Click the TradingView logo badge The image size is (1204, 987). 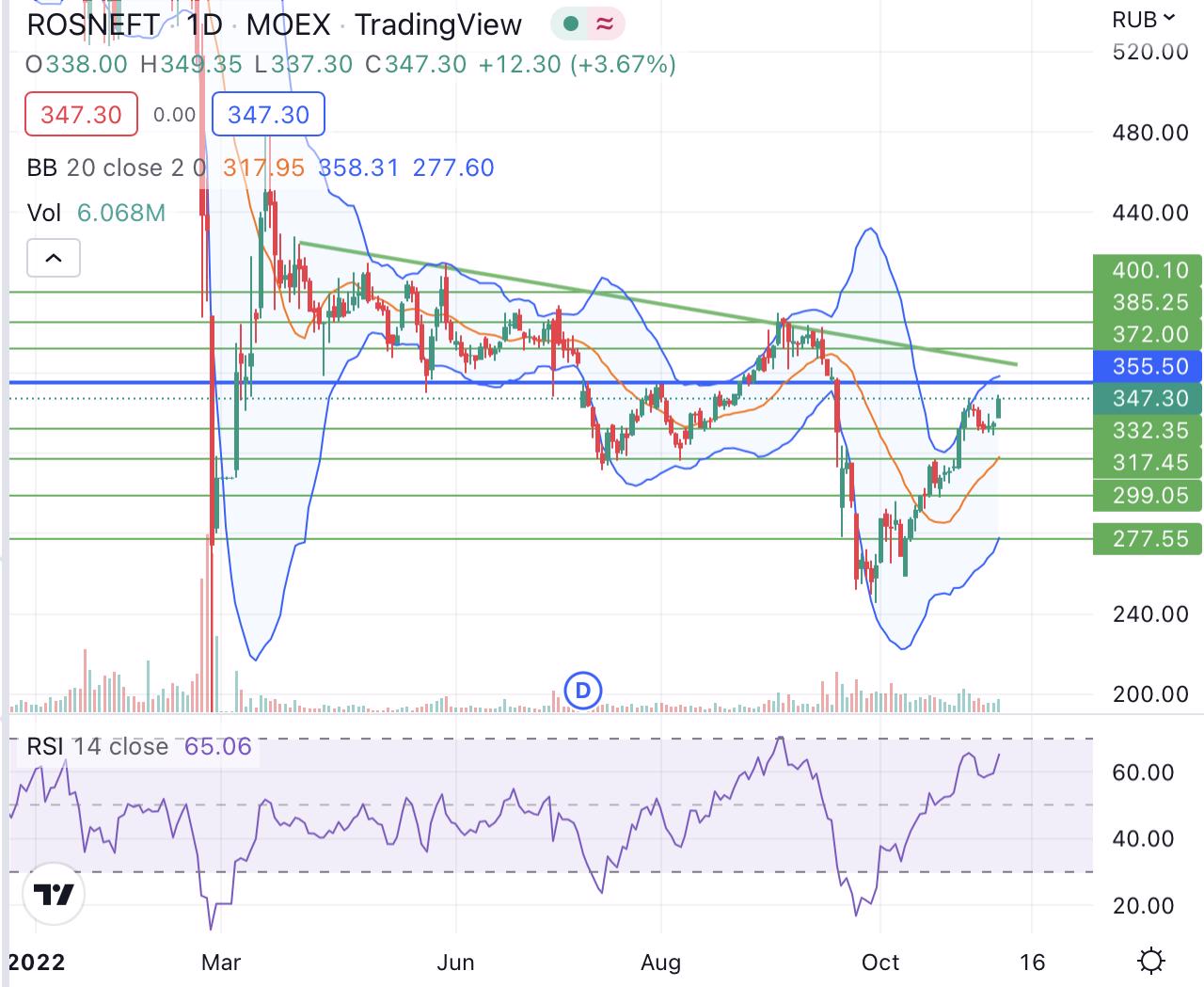click(x=53, y=894)
